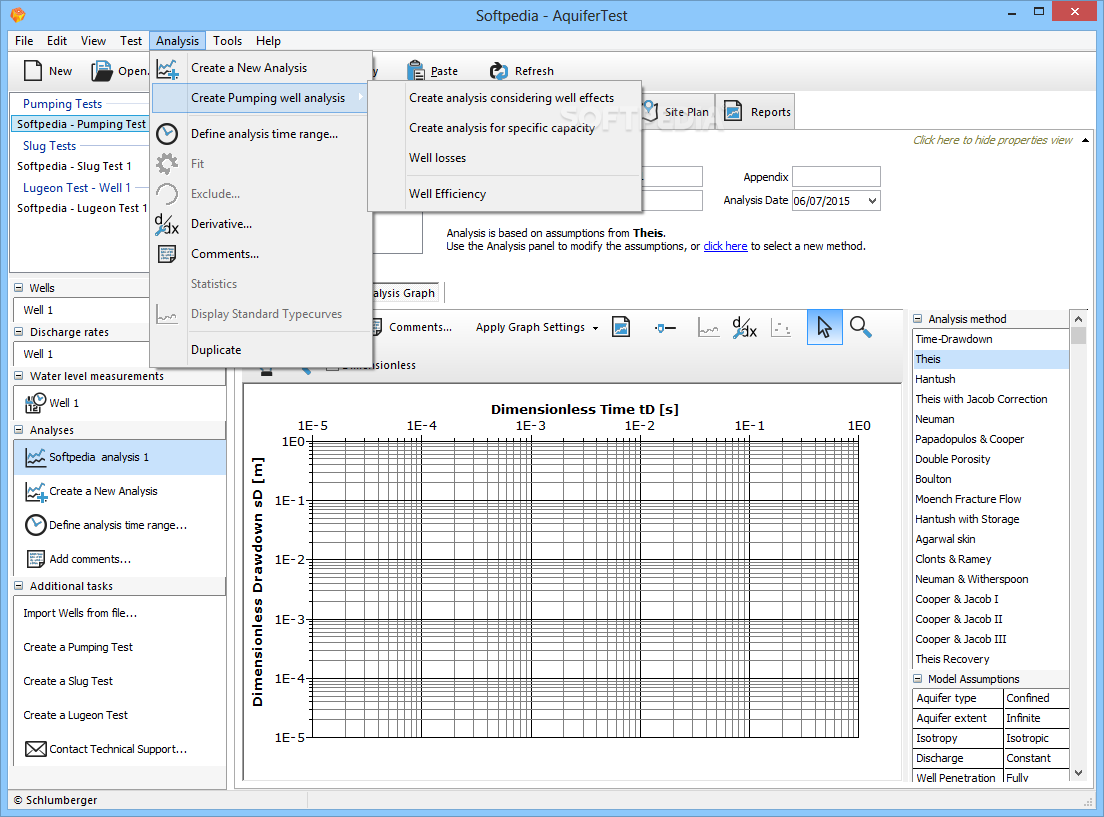The height and width of the screenshot is (817, 1104).
Task: Click the envelope Contact Technical Support icon
Action: 35,749
